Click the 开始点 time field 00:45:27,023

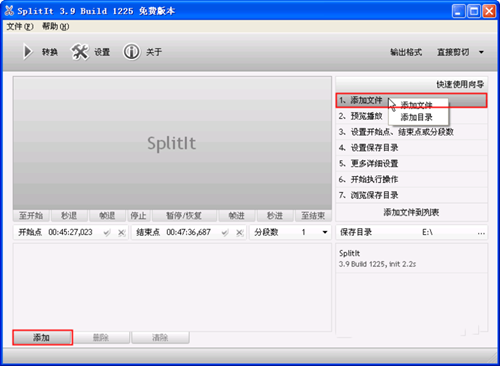[x=70, y=232]
